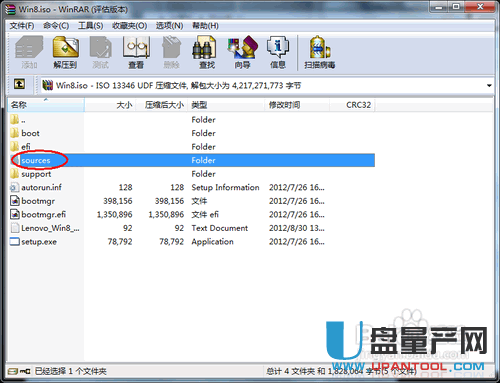Select the parent '..' folder icon
The width and height of the screenshot is (500, 383).
pyautogui.click(x=15, y=120)
